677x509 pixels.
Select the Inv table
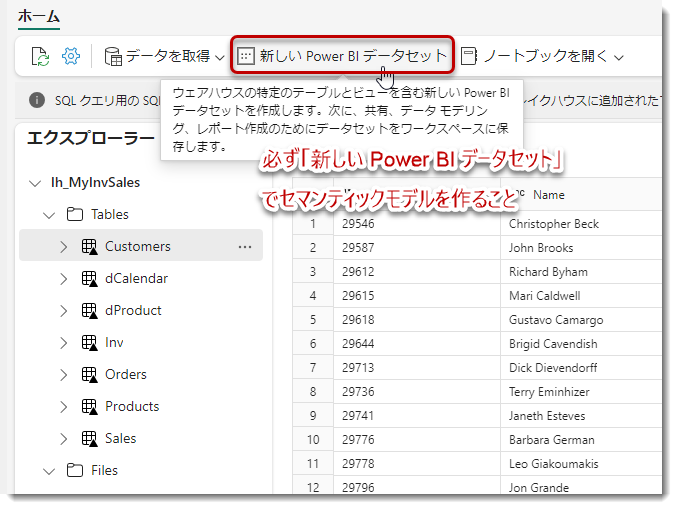point(114,342)
